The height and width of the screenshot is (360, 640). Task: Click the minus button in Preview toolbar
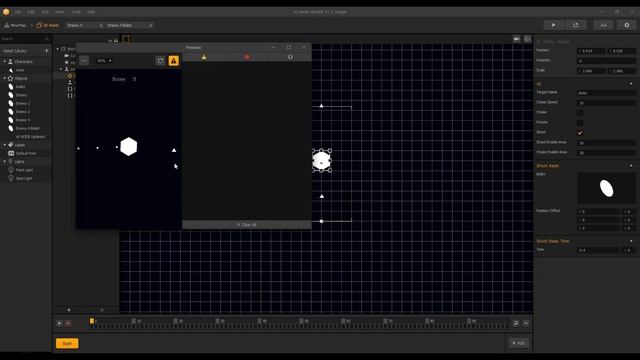[84, 61]
